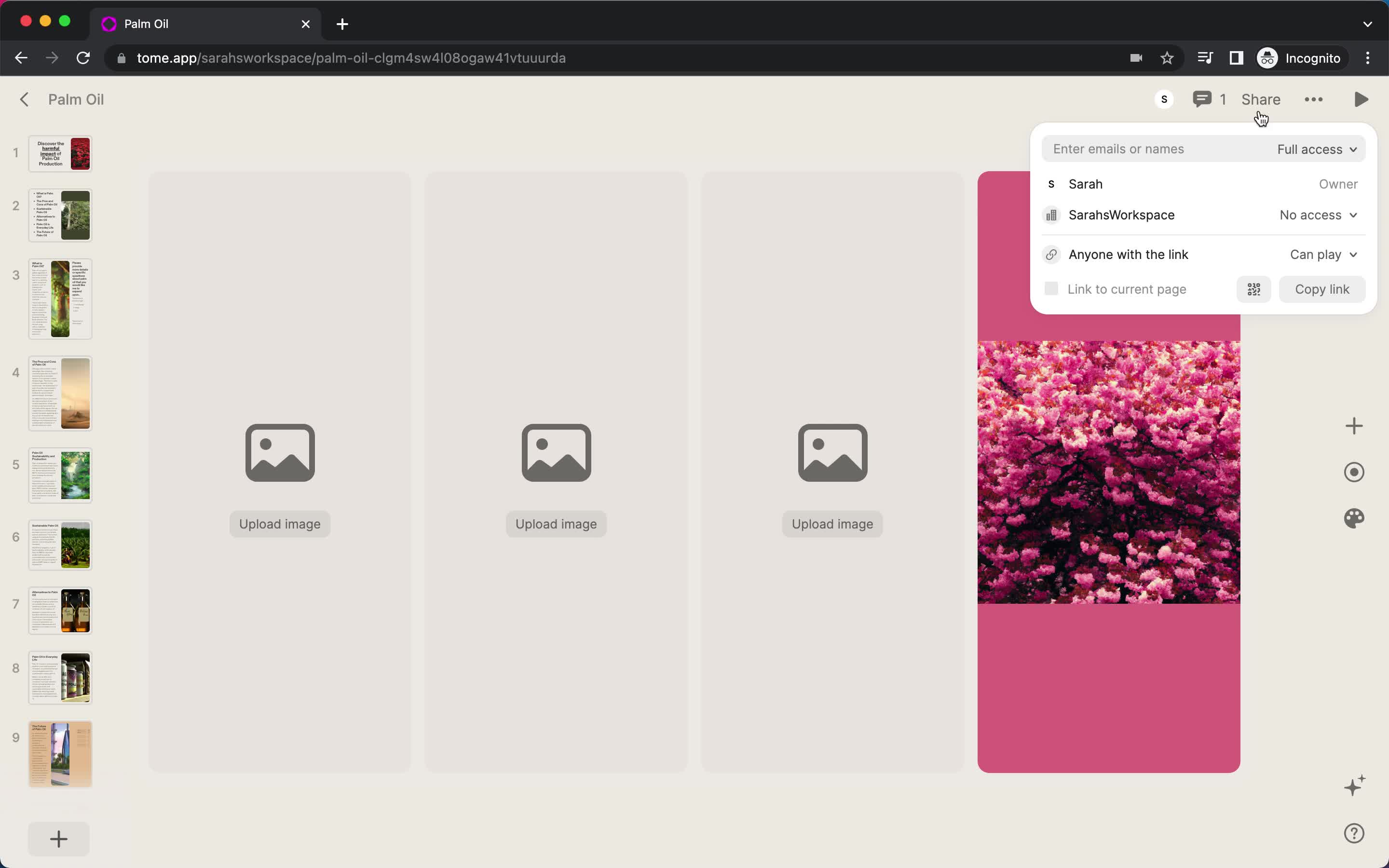Click the add new slide button

pyautogui.click(x=58, y=838)
